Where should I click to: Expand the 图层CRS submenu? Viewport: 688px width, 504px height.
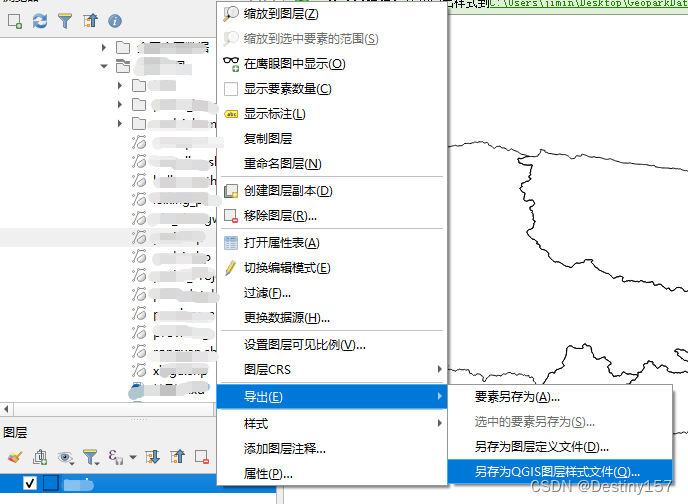tap(332, 370)
